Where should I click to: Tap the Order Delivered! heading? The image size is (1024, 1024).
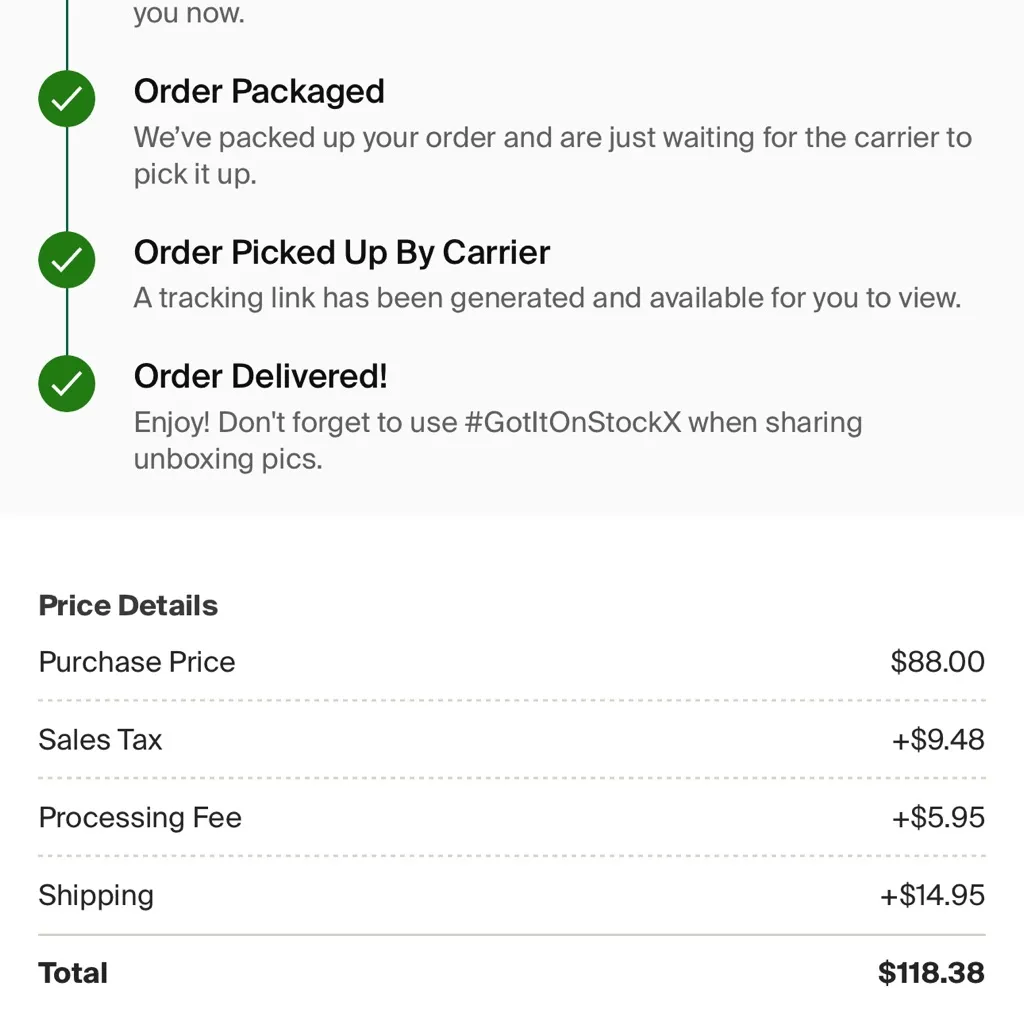[x=260, y=377]
